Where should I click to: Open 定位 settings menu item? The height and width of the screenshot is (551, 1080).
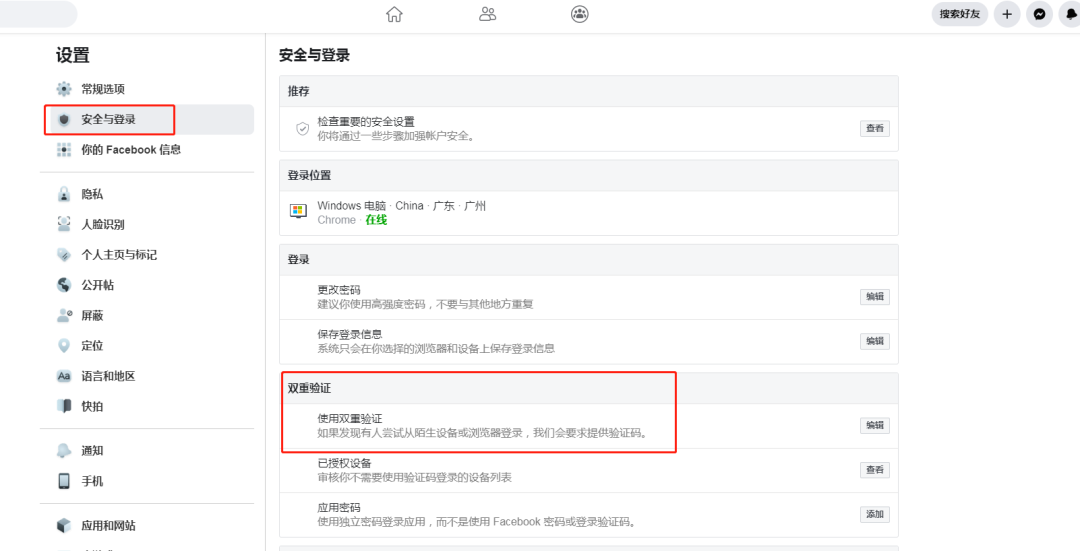tap(147, 346)
